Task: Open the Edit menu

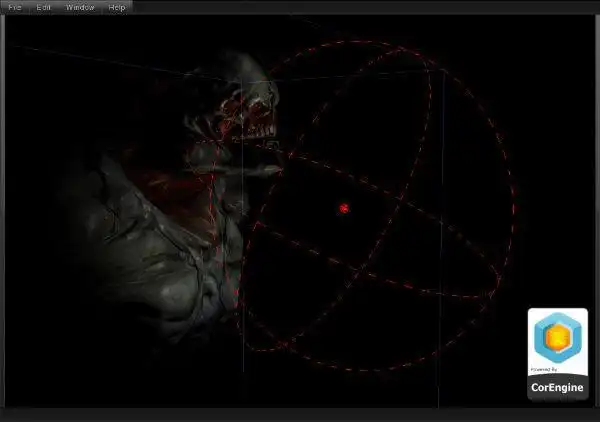Action: click(43, 7)
